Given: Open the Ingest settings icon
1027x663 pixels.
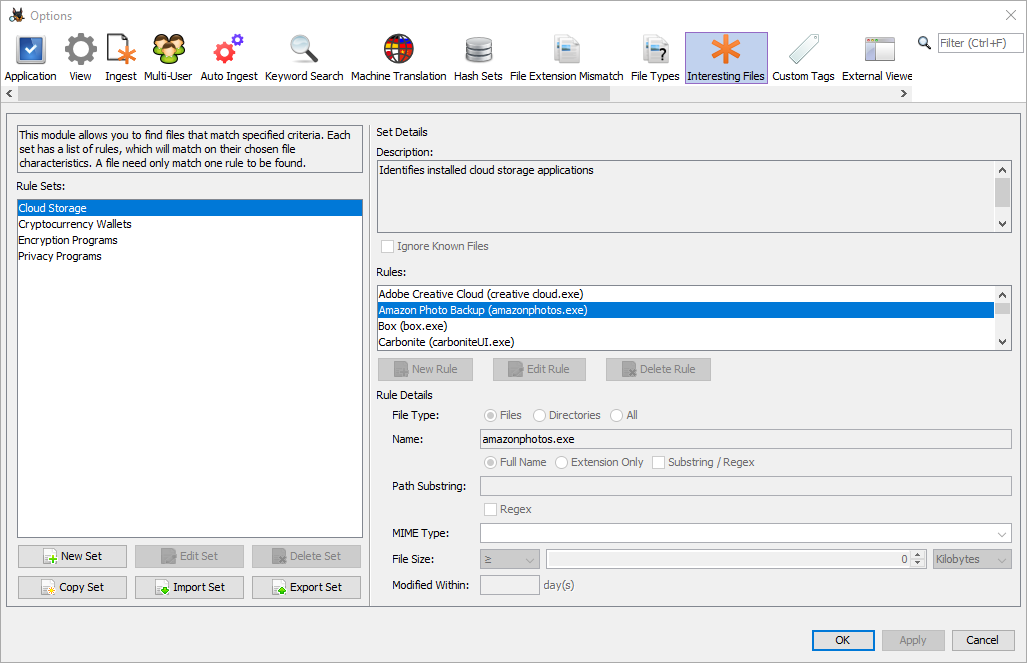Looking at the screenshot, I should tap(121, 50).
